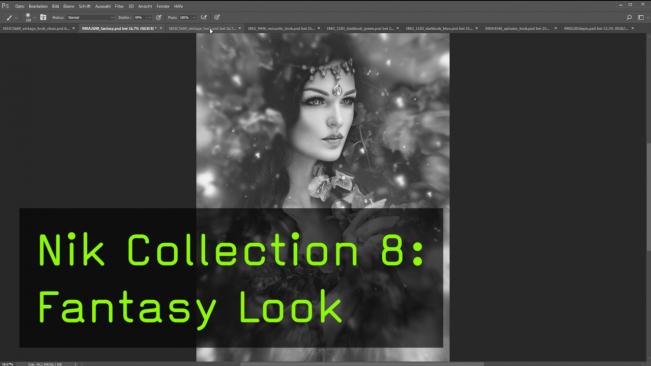
Task: Open the Hilfe menu
Action: (x=178, y=6)
